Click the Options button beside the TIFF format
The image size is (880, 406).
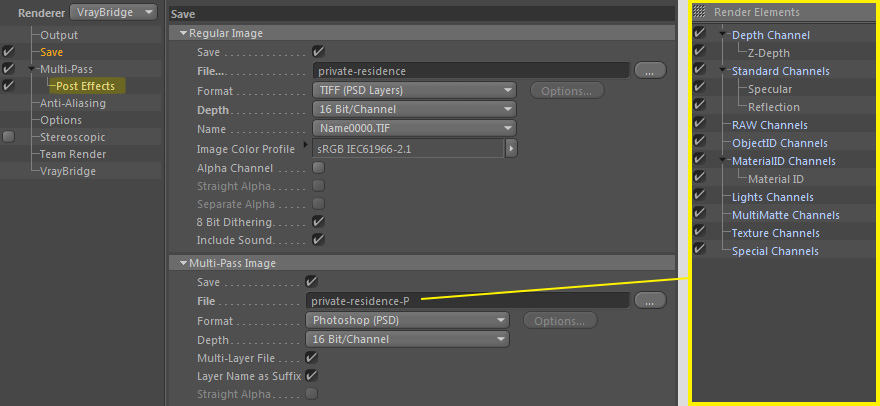point(566,91)
